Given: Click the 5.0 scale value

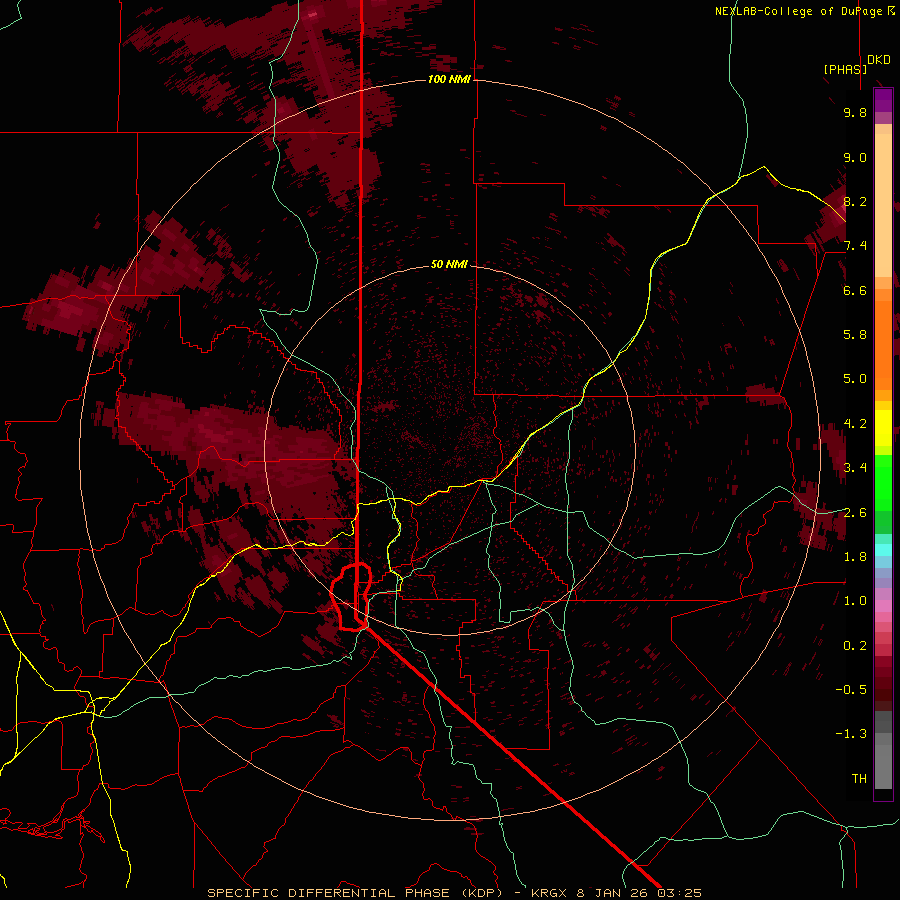Looking at the screenshot, I should pyautogui.click(x=855, y=379).
